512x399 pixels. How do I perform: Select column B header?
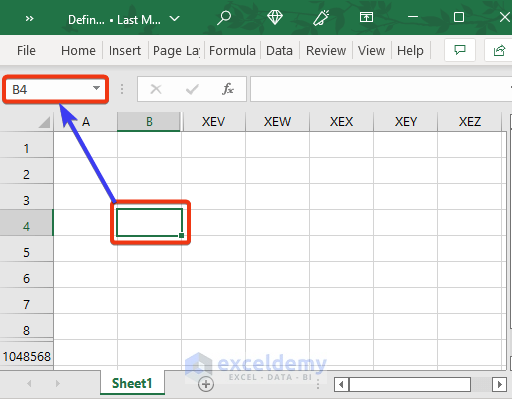click(x=149, y=122)
